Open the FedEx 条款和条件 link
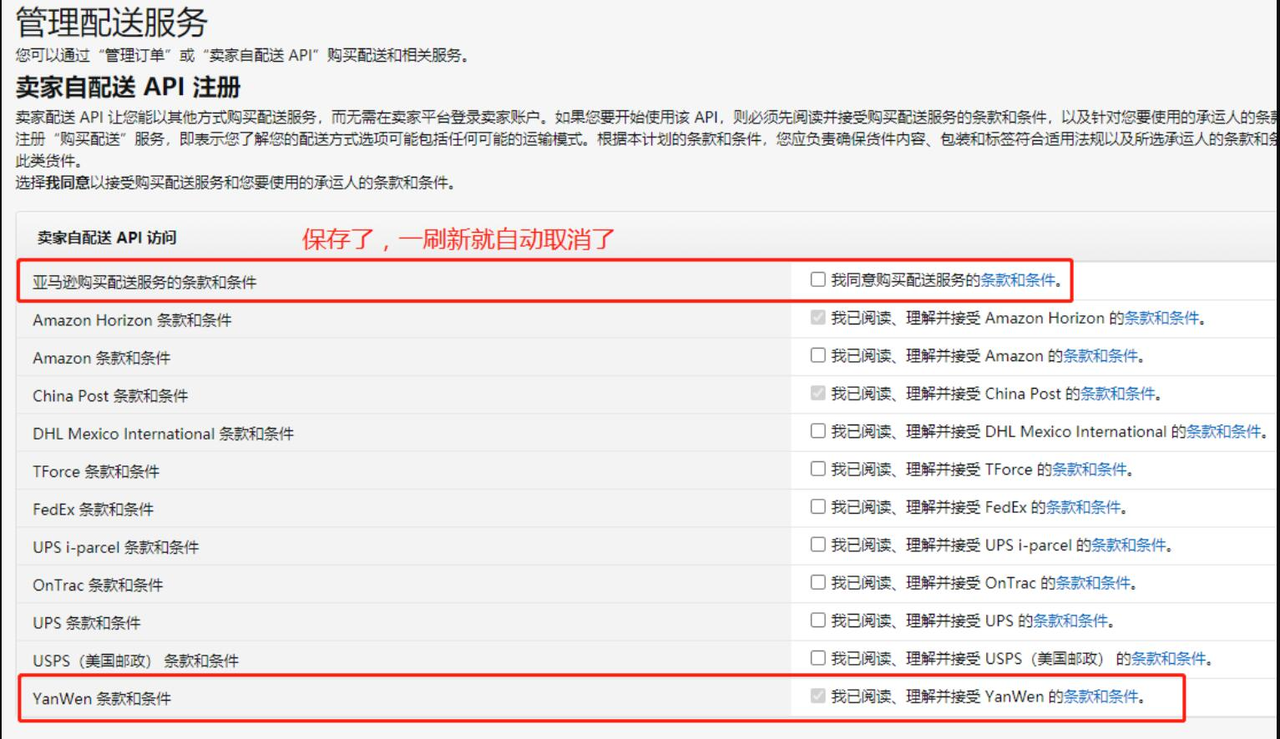 point(1083,507)
